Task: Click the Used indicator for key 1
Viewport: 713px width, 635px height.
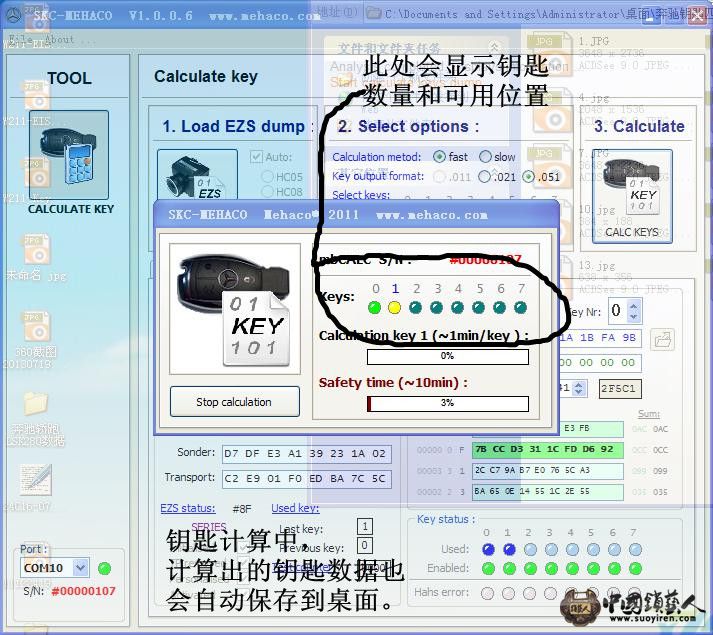Action: tap(509, 549)
